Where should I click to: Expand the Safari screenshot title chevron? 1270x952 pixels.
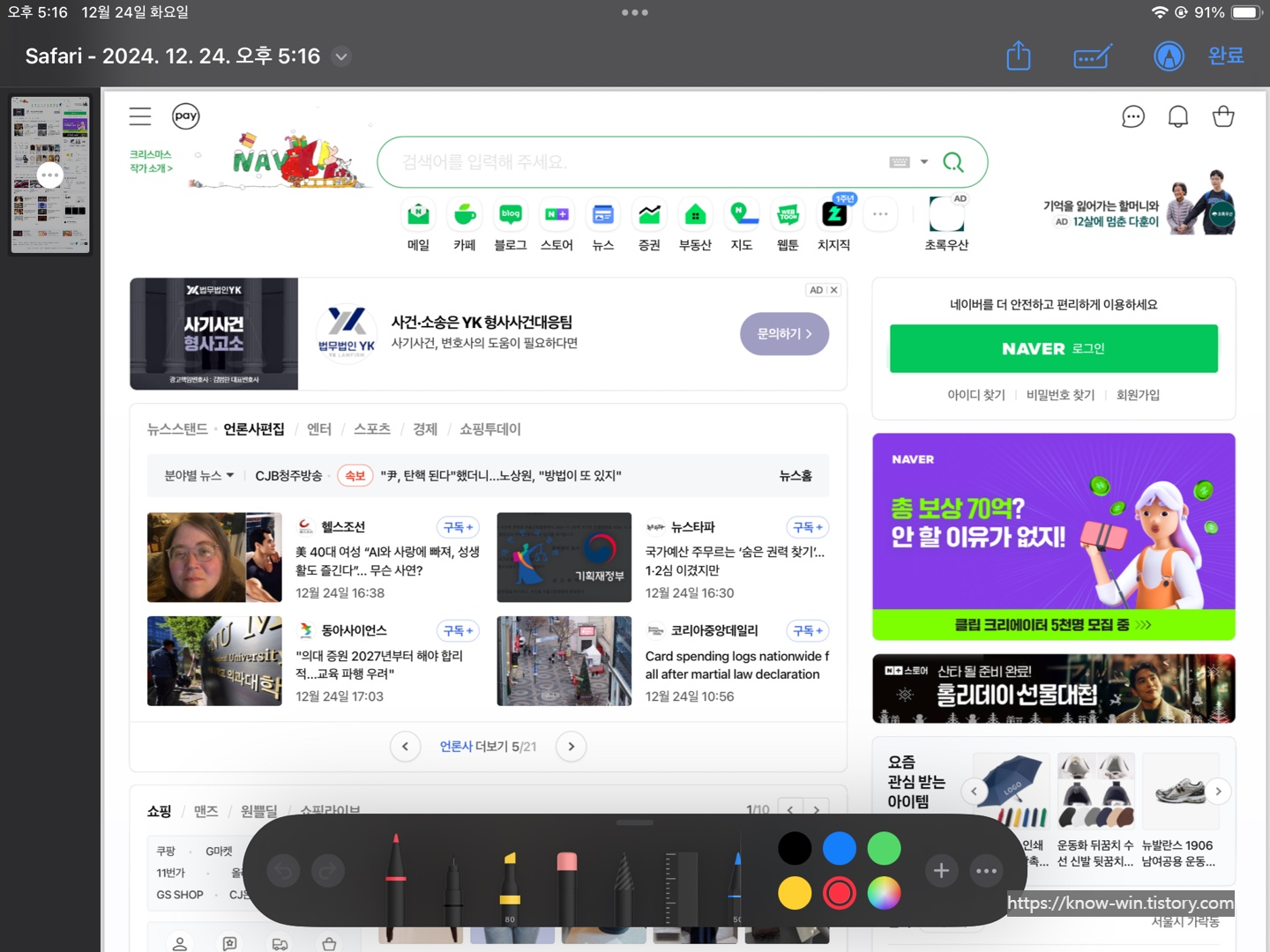(341, 56)
